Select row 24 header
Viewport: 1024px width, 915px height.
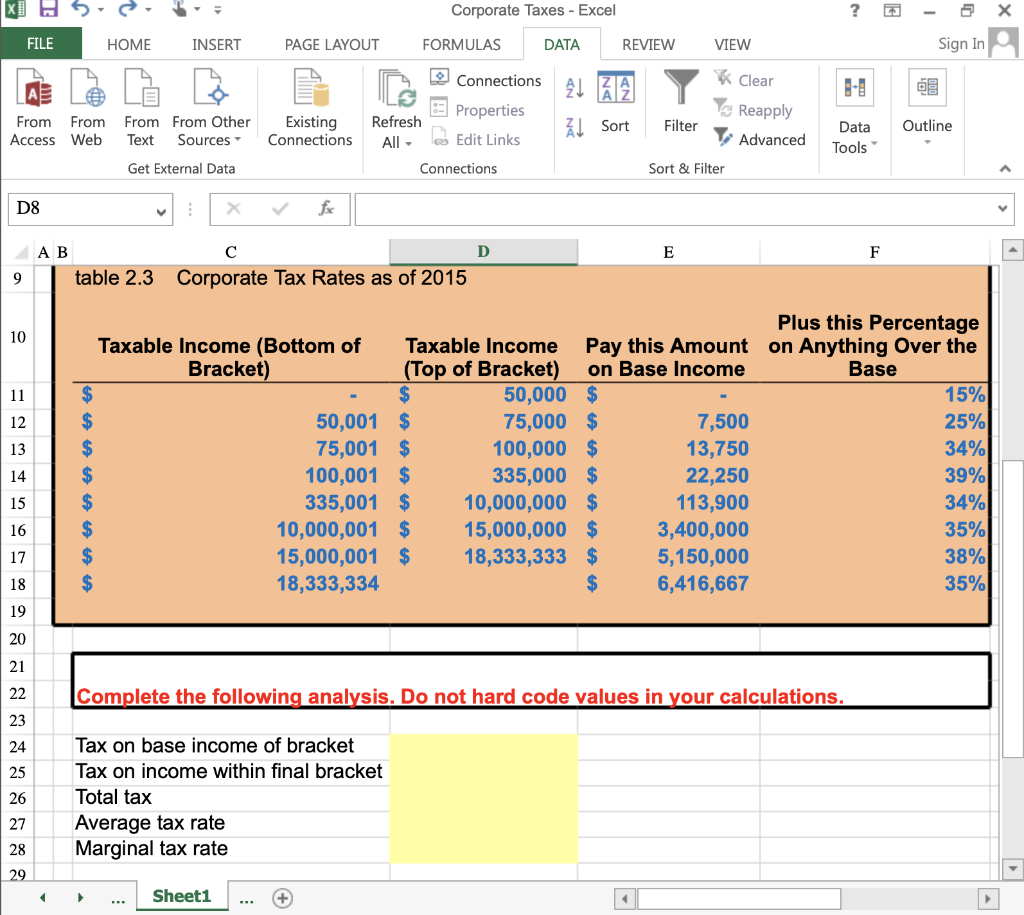coord(18,746)
